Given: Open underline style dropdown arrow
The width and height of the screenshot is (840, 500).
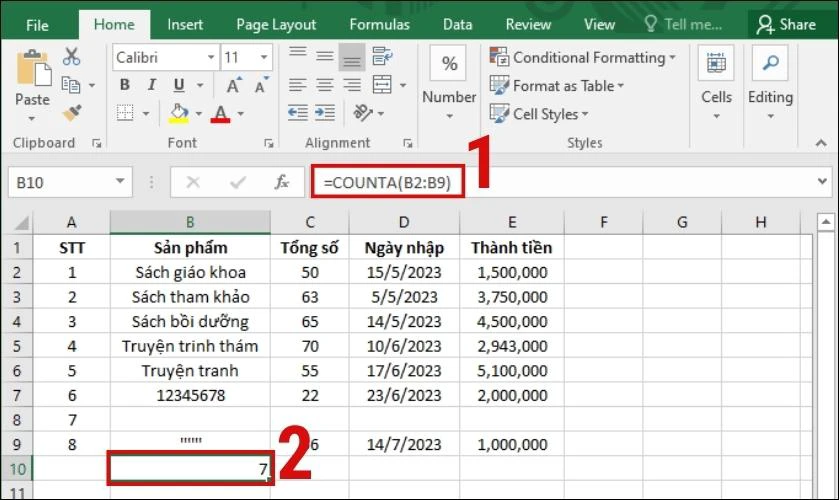Looking at the screenshot, I should pos(200,85).
